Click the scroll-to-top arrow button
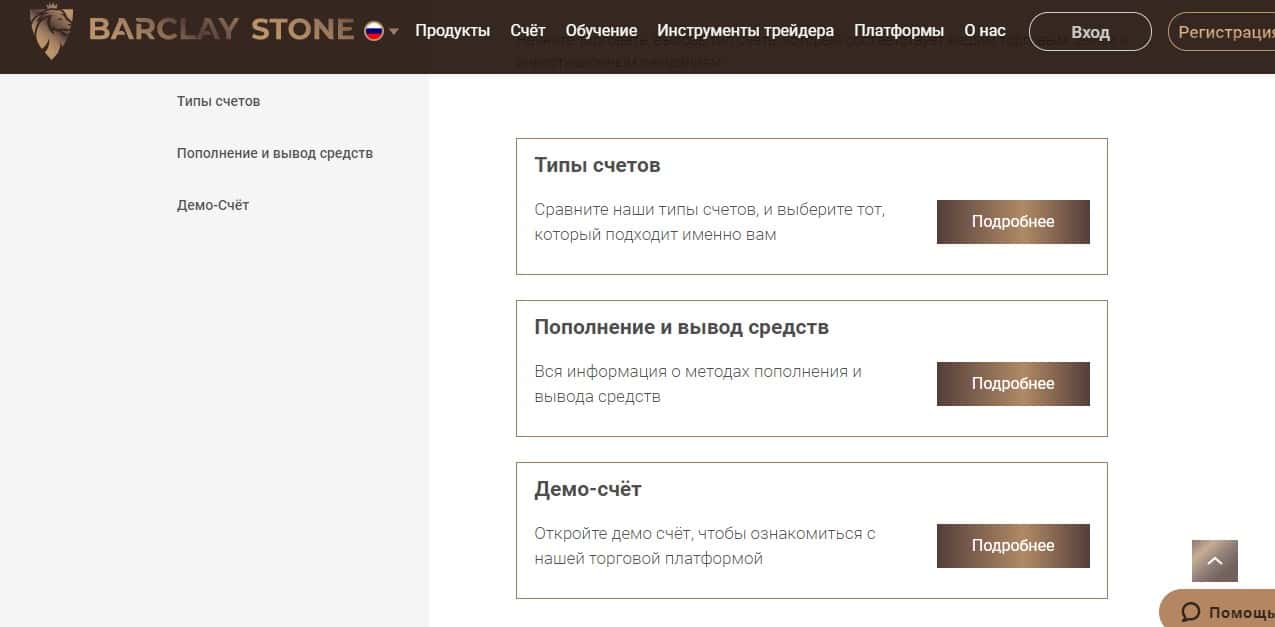The height and width of the screenshot is (627, 1275). pyautogui.click(x=1215, y=561)
